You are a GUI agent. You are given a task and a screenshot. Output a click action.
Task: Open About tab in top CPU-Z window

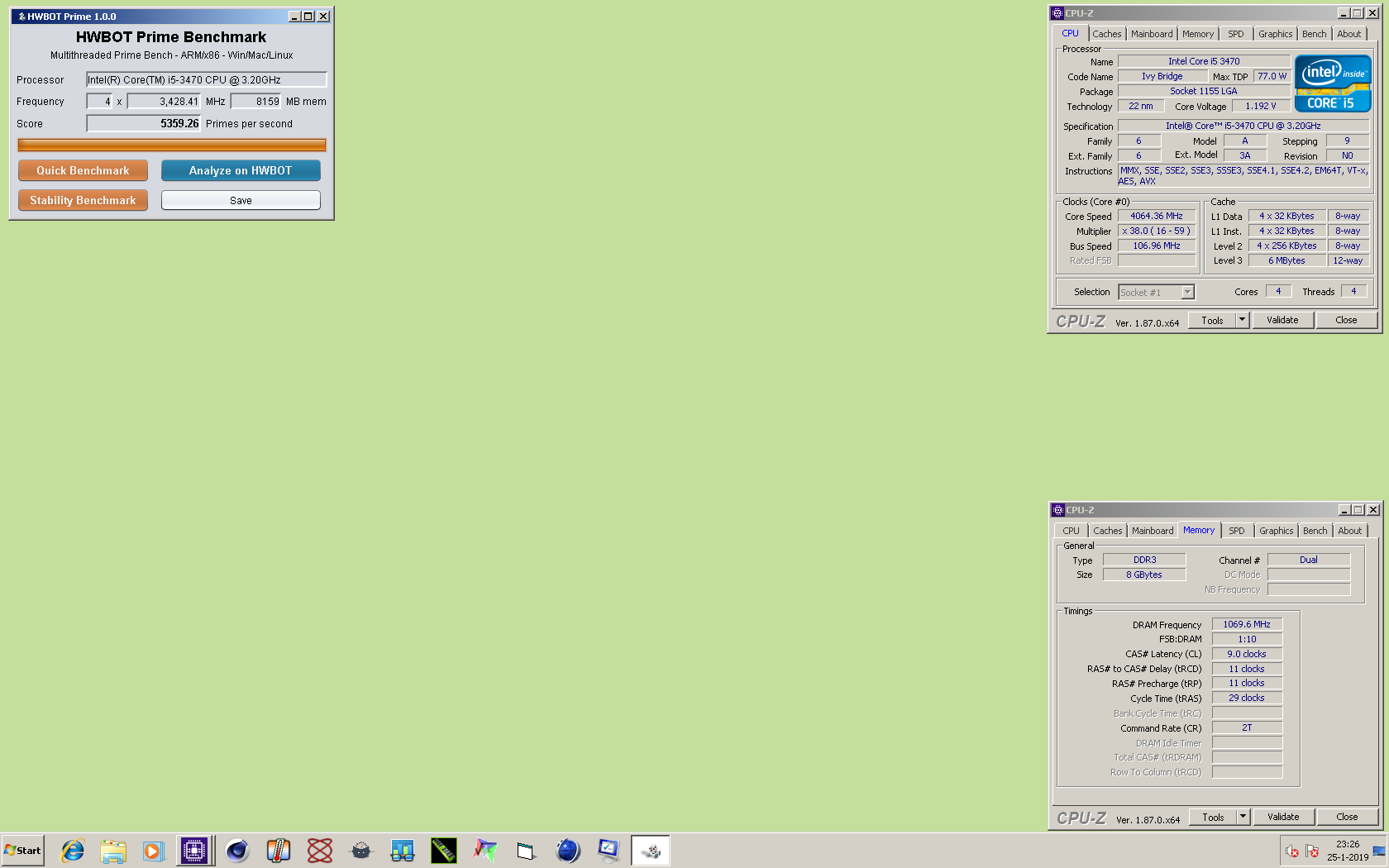[x=1349, y=34]
